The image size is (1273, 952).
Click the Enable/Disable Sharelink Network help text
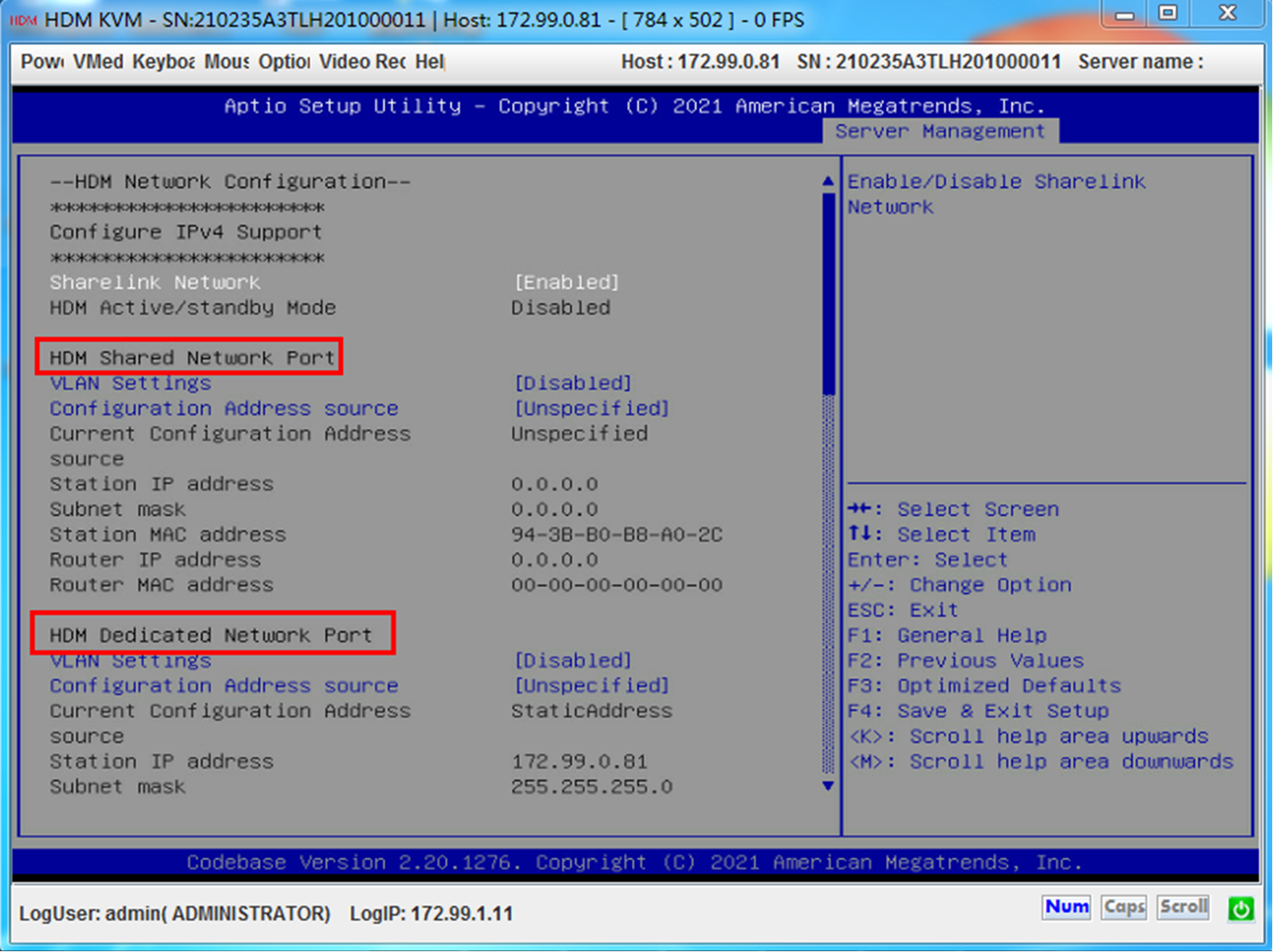(996, 194)
